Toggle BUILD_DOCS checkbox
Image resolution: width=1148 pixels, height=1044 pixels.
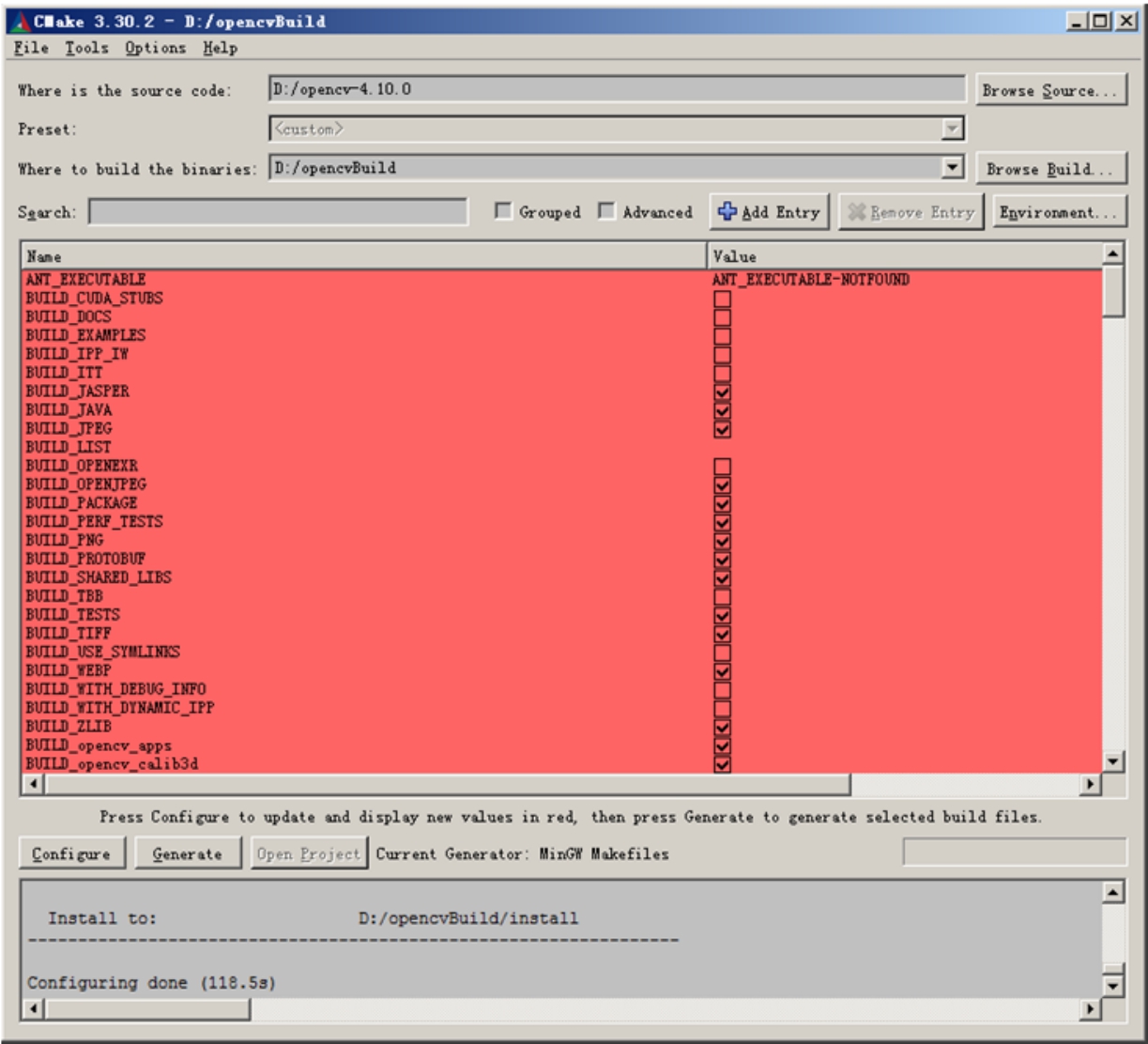click(722, 317)
